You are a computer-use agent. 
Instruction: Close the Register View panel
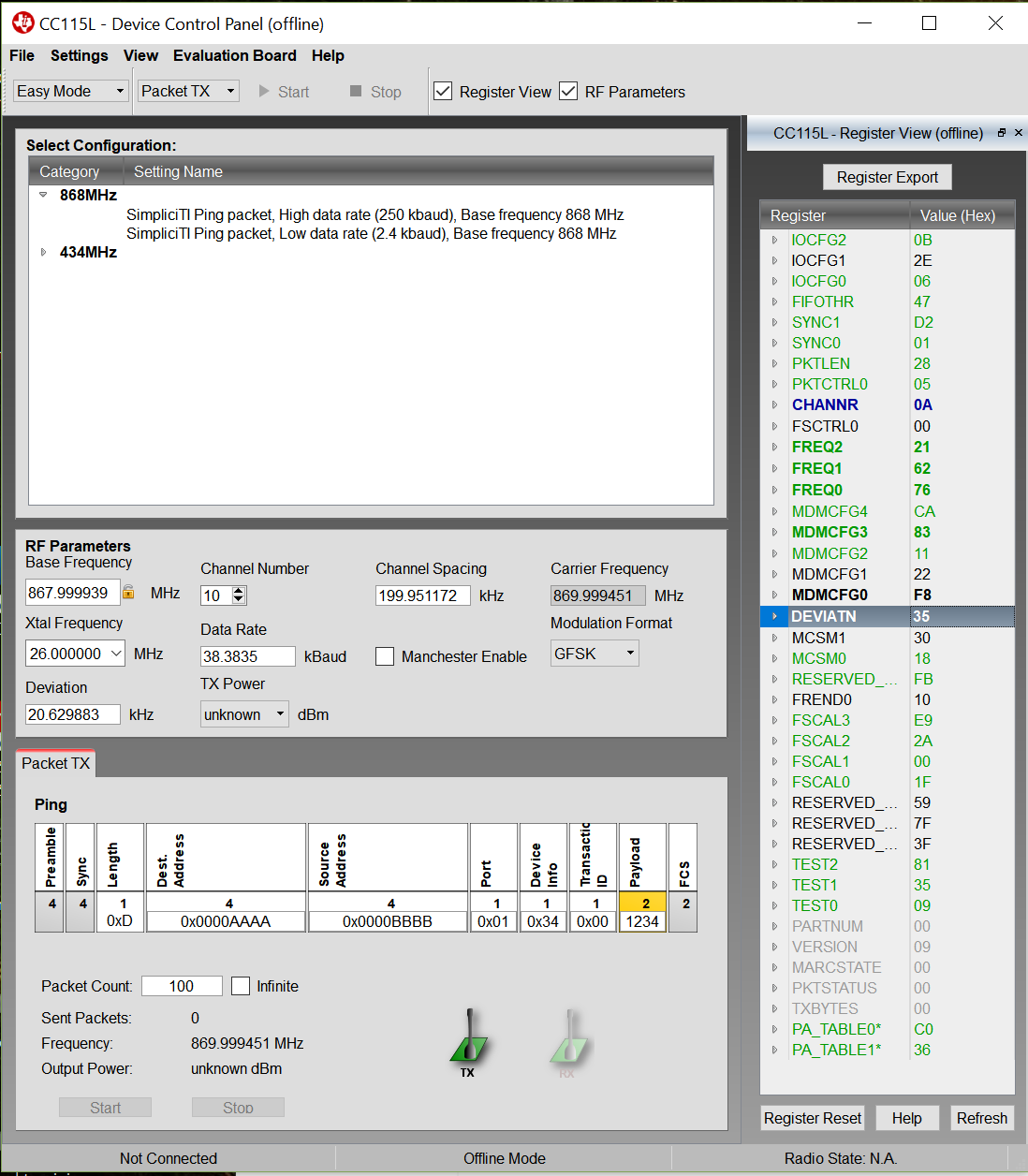click(x=1019, y=133)
